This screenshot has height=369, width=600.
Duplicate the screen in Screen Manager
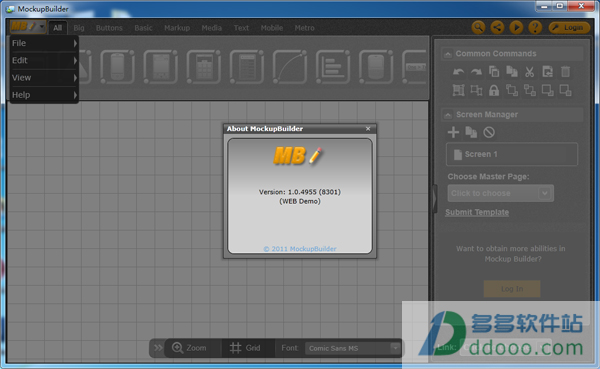[x=471, y=132]
